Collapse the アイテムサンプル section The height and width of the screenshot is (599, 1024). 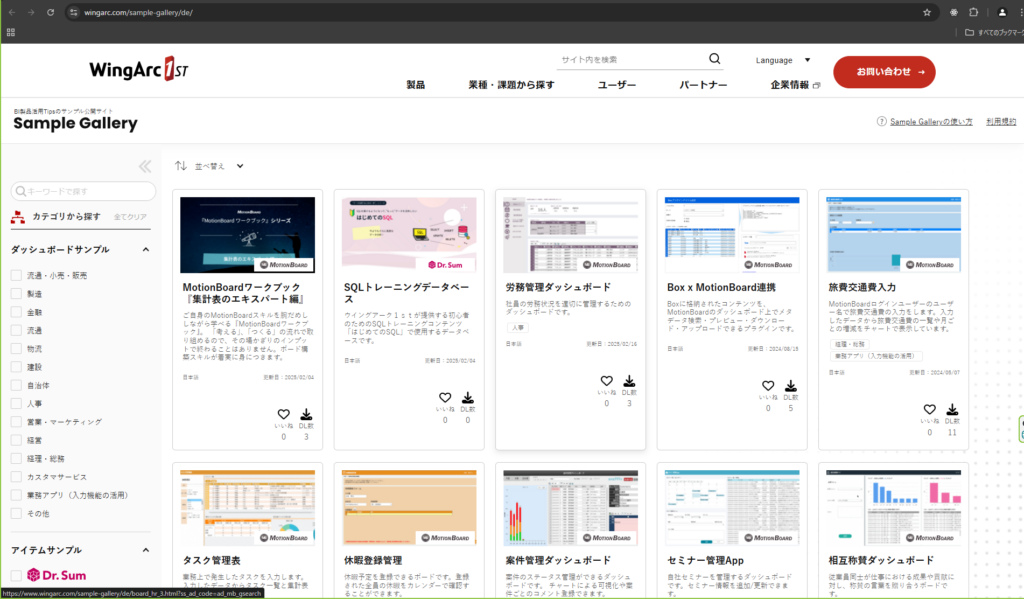tap(145, 550)
